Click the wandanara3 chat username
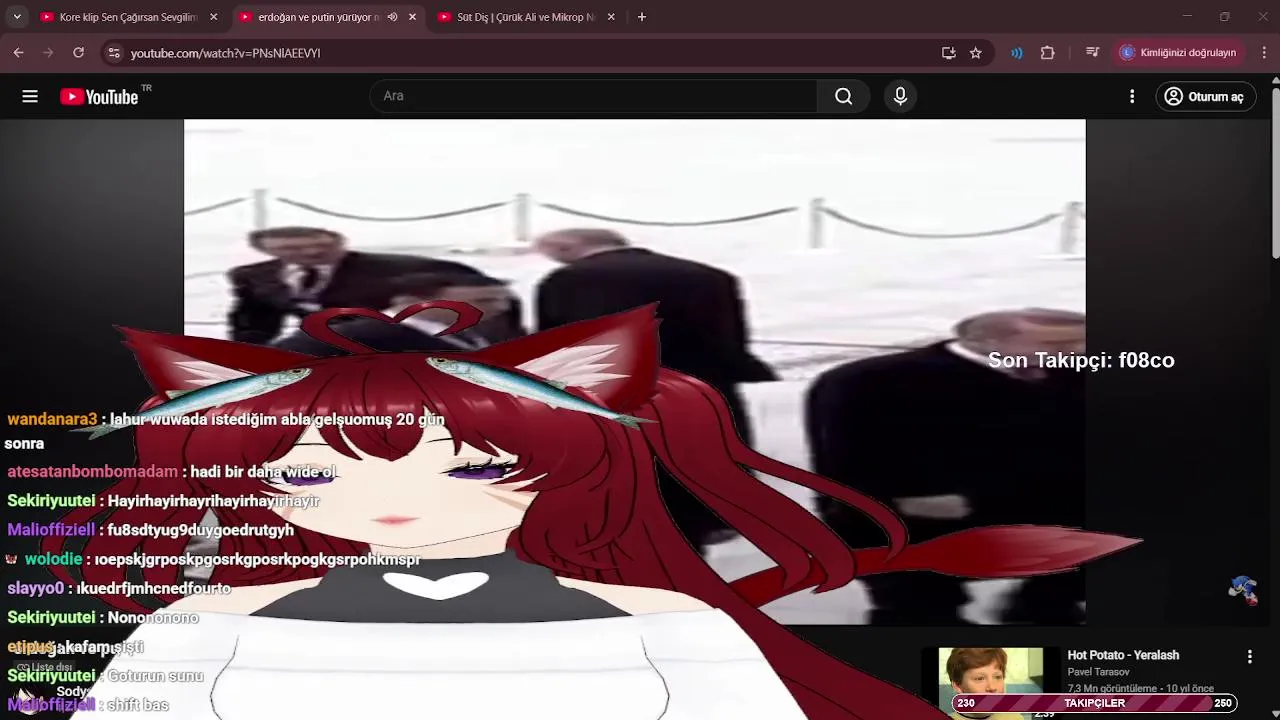Image resolution: width=1280 pixels, height=720 pixels. tap(52, 420)
